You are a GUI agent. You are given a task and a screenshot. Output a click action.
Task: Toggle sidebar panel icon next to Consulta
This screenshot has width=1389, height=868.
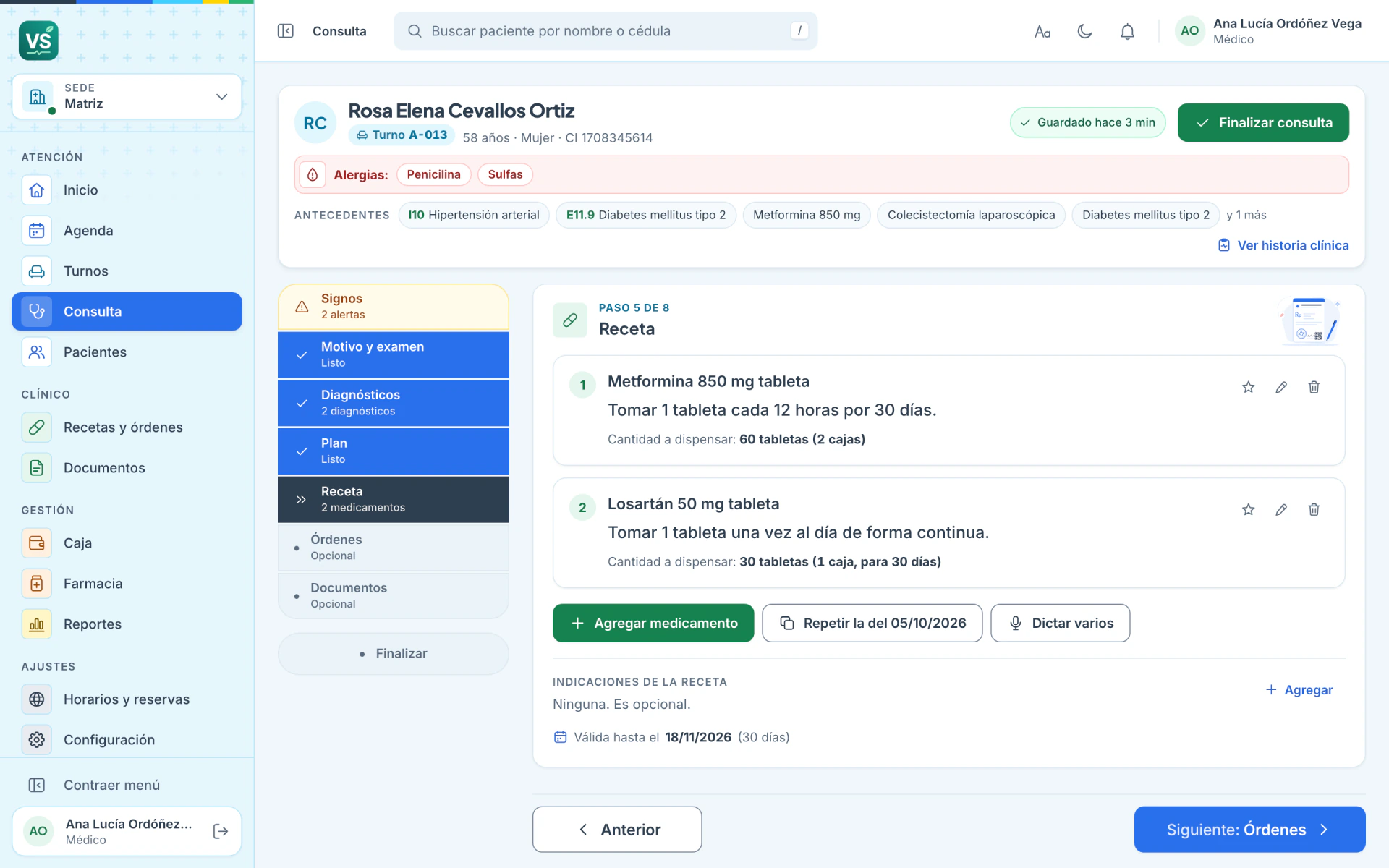(x=286, y=31)
